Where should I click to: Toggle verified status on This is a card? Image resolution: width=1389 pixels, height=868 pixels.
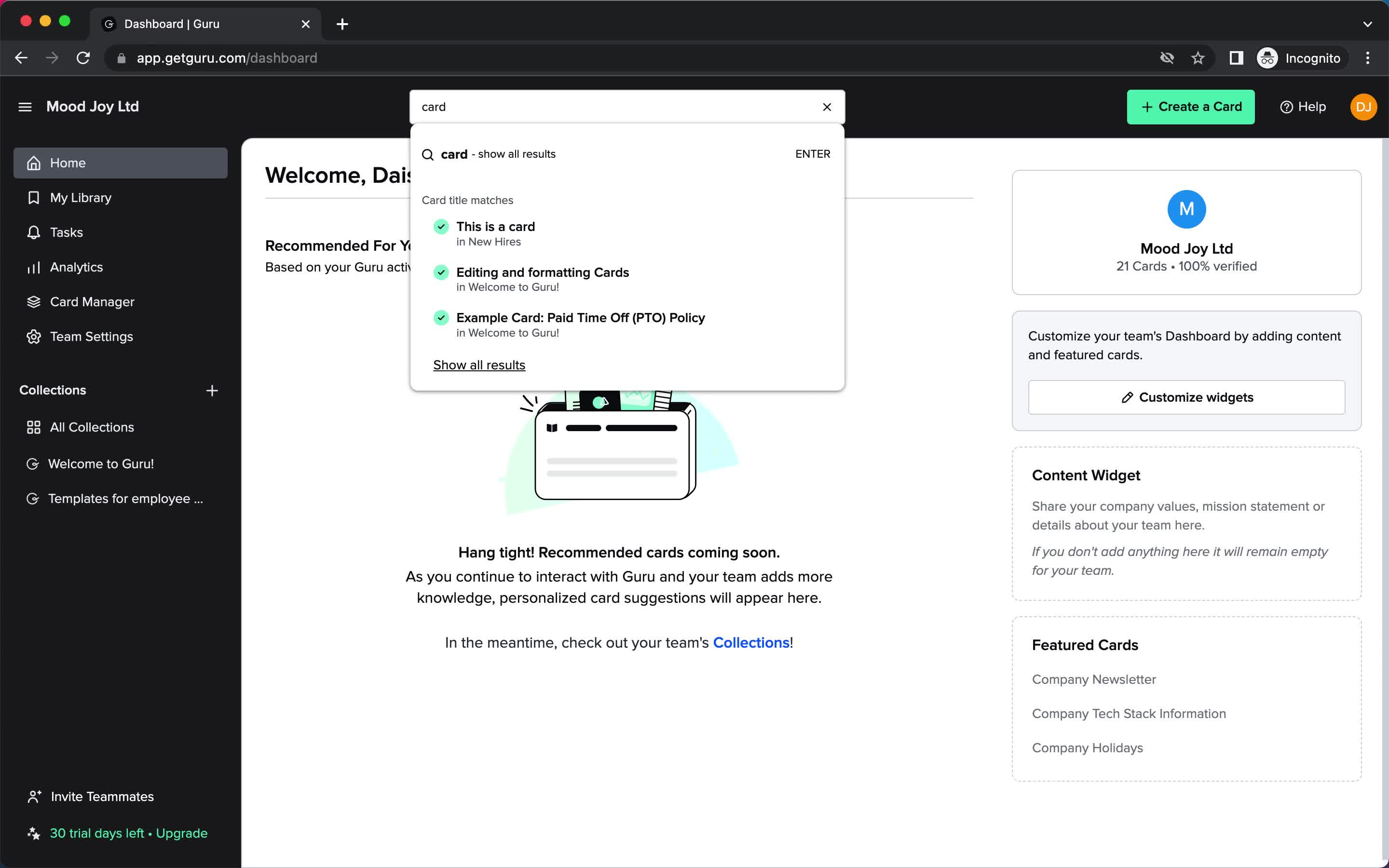(x=441, y=225)
